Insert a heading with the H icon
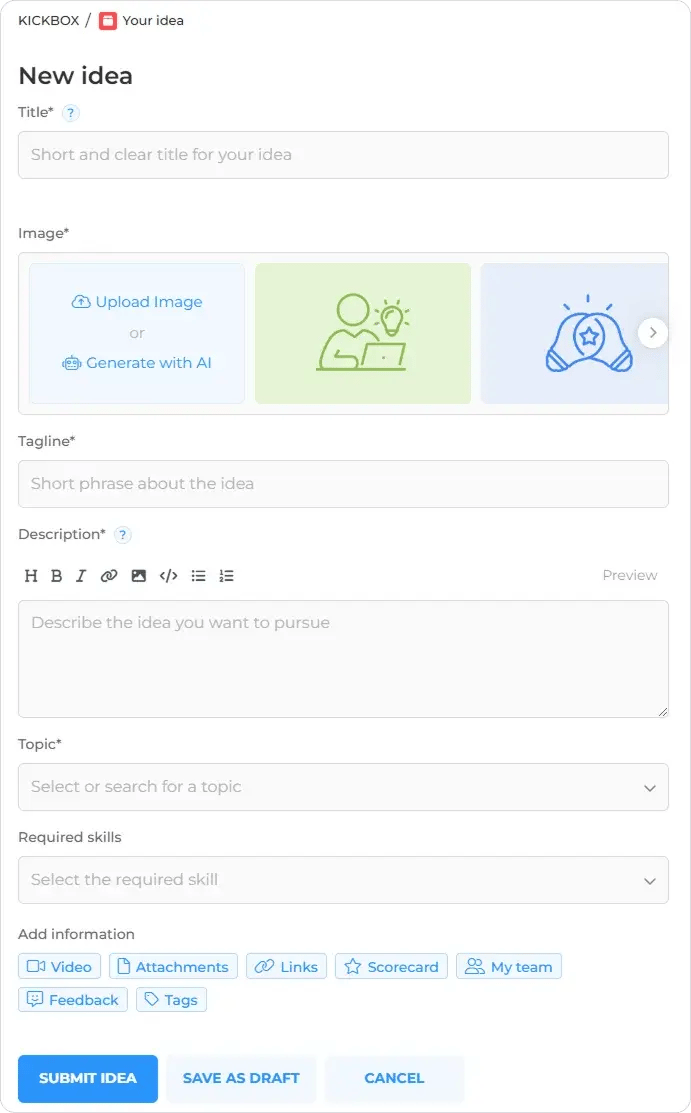Screen dimensions: 691x1113 (x=31, y=576)
